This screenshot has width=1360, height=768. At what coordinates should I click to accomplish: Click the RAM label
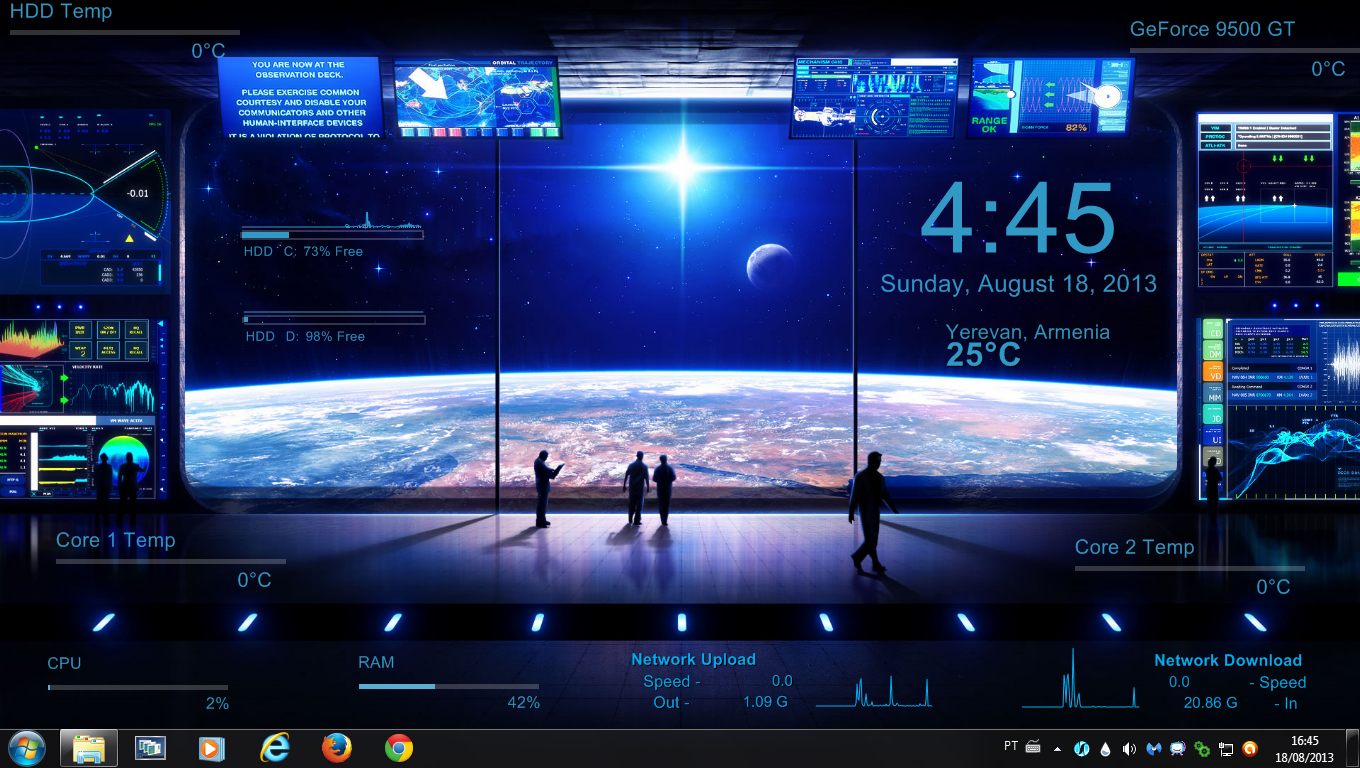pyautogui.click(x=376, y=662)
